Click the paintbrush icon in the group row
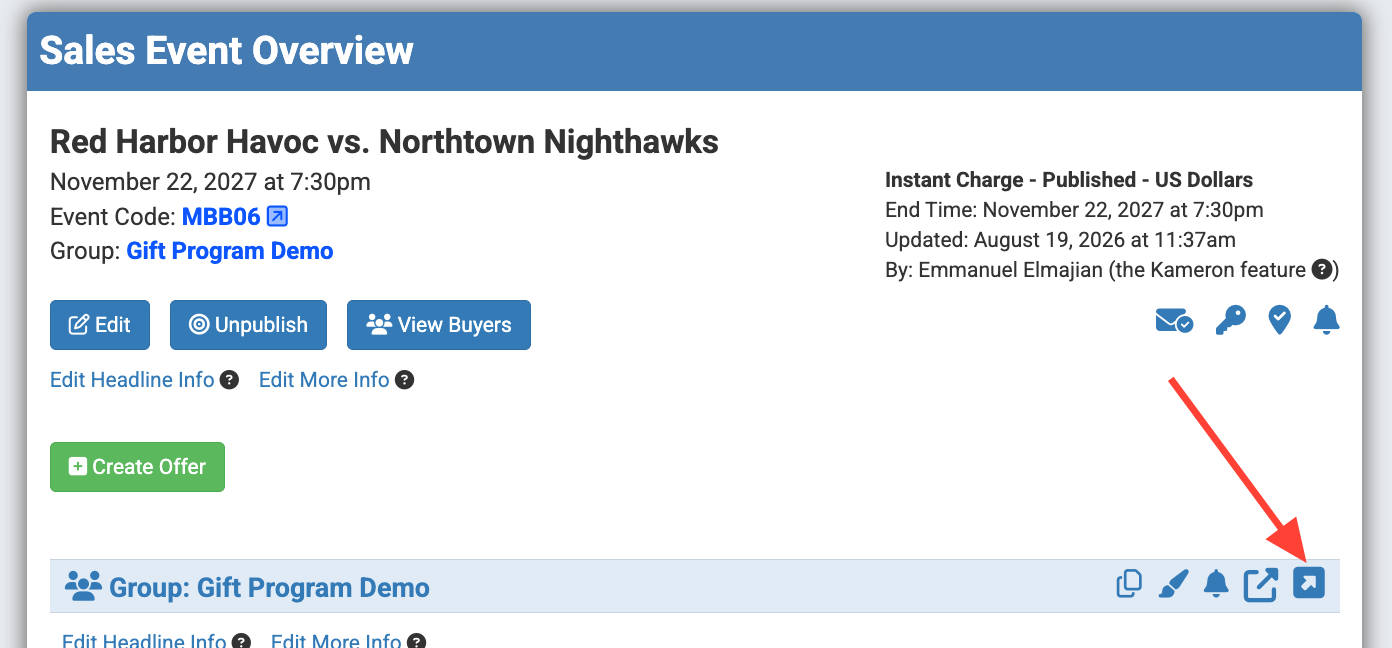The image size is (1392, 648). [x=1173, y=584]
